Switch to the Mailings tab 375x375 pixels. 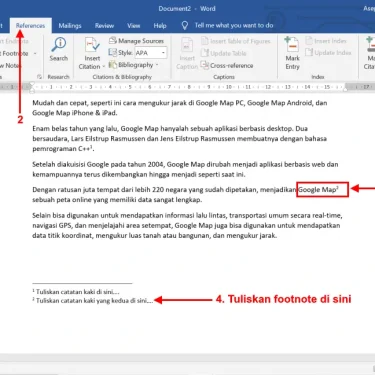[x=70, y=26]
